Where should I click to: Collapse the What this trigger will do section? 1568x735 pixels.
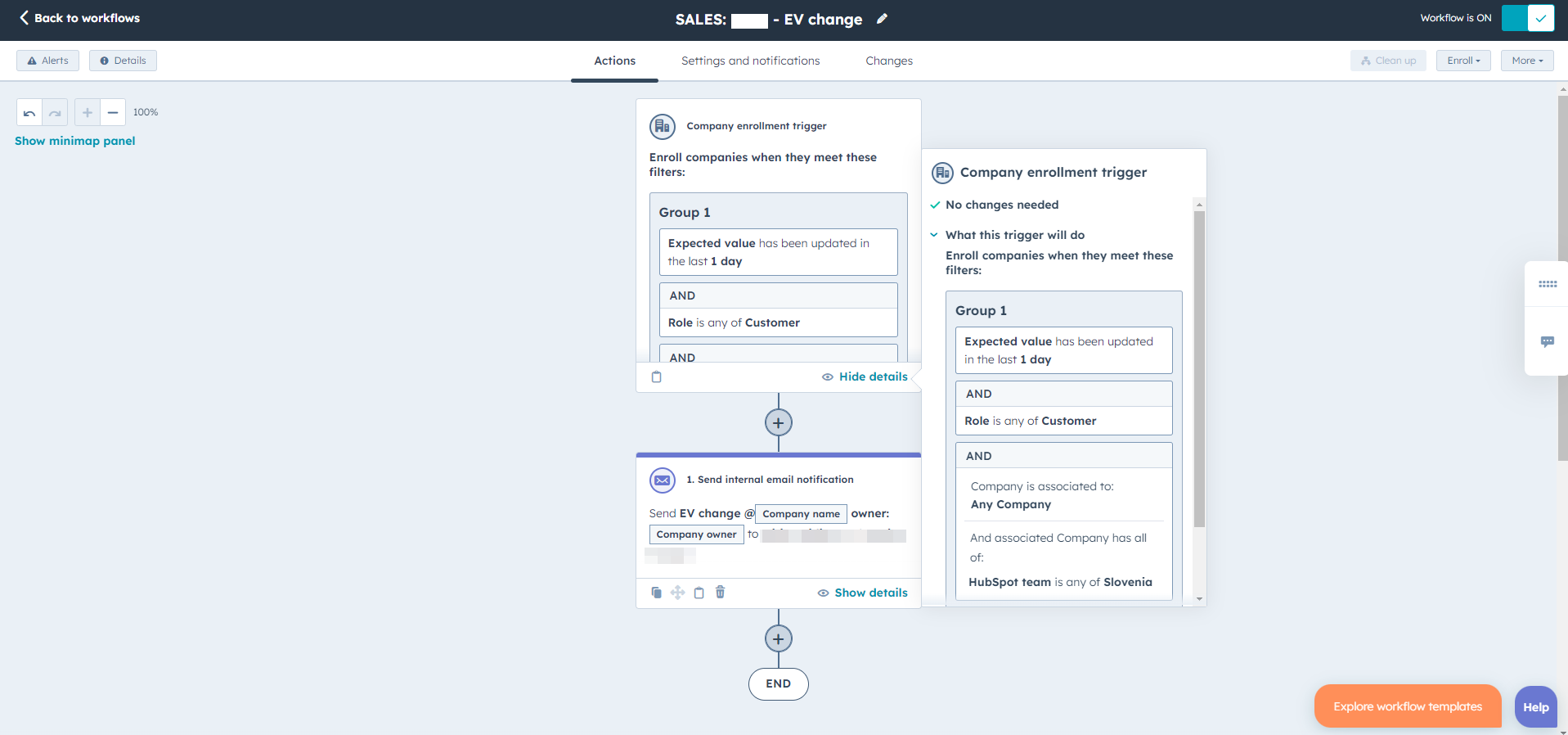[x=934, y=235]
